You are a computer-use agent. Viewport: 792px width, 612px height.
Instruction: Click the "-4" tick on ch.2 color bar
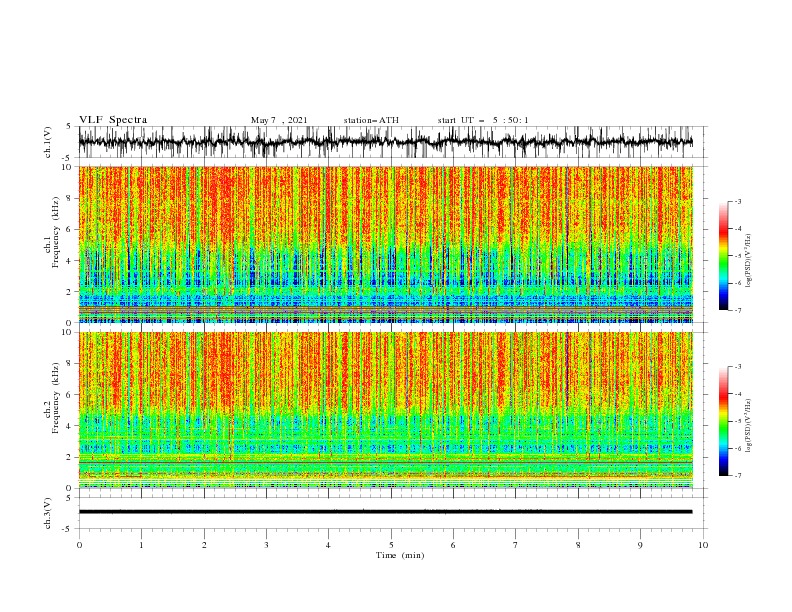click(x=737, y=394)
